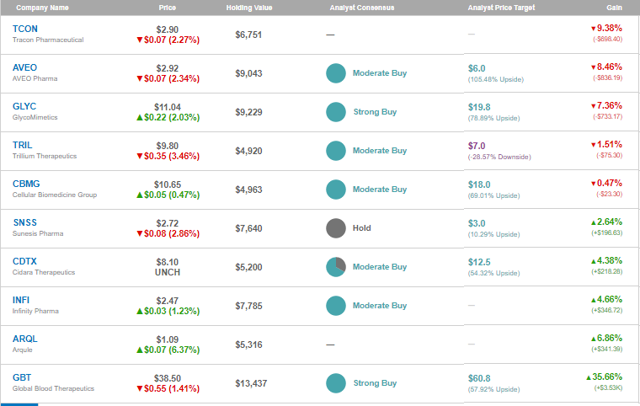Click the CDTX partial pie chart icon

(336, 267)
